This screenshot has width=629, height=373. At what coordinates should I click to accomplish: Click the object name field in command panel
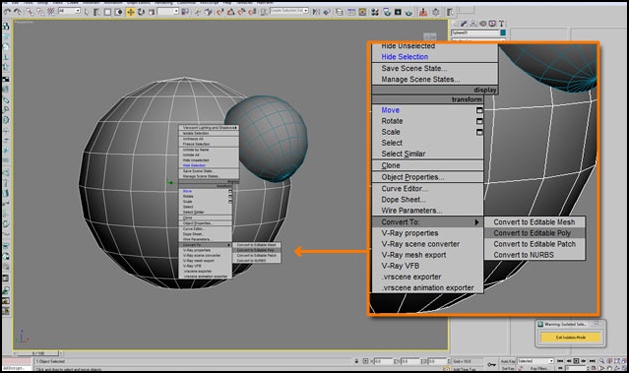(x=476, y=32)
